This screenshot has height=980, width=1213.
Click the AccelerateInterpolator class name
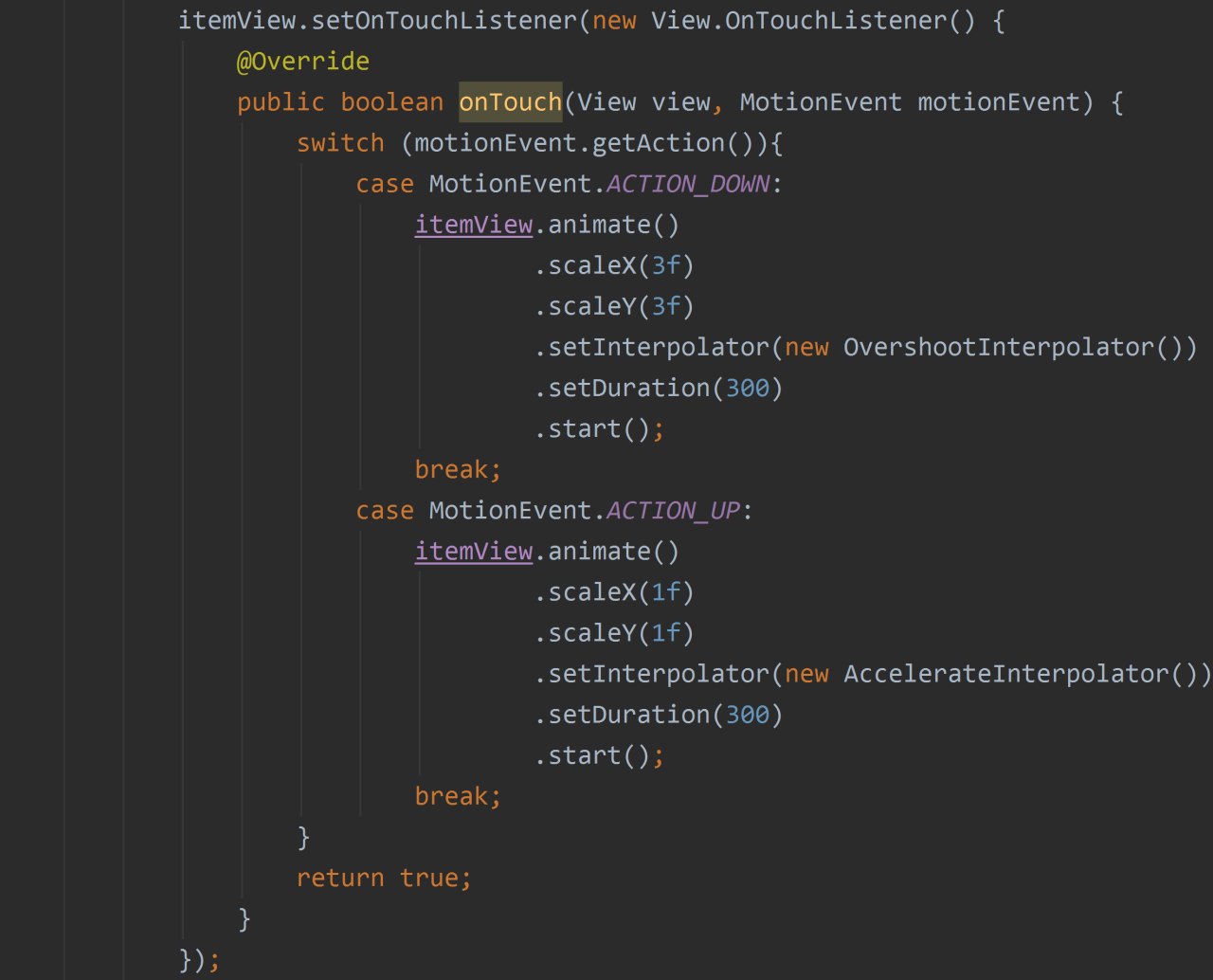point(1006,674)
